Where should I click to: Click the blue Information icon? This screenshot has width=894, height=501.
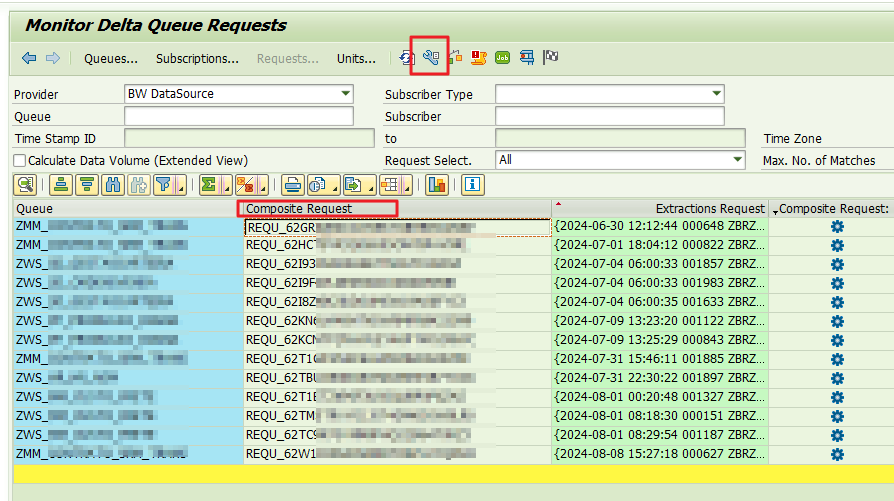pyautogui.click(x=473, y=185)
